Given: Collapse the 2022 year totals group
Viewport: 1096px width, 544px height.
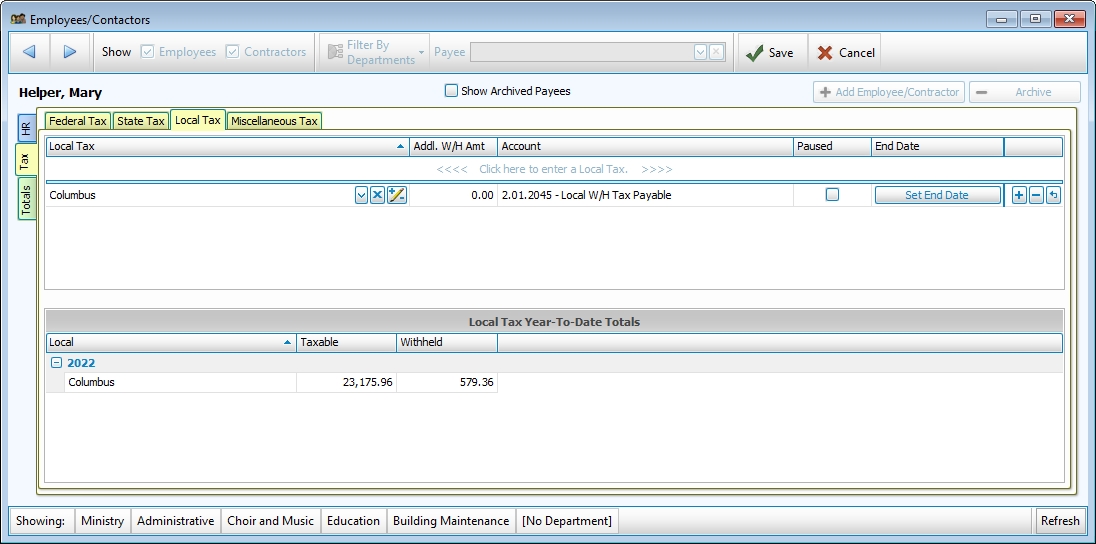Looking at the screenshot, I should [x=57, y=363].
